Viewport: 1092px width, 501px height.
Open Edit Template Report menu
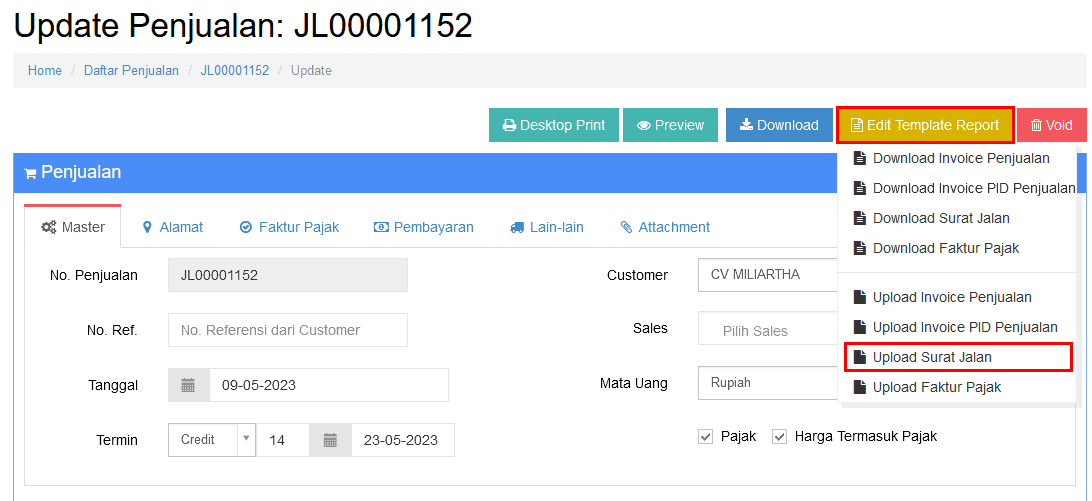click(925, 125)
